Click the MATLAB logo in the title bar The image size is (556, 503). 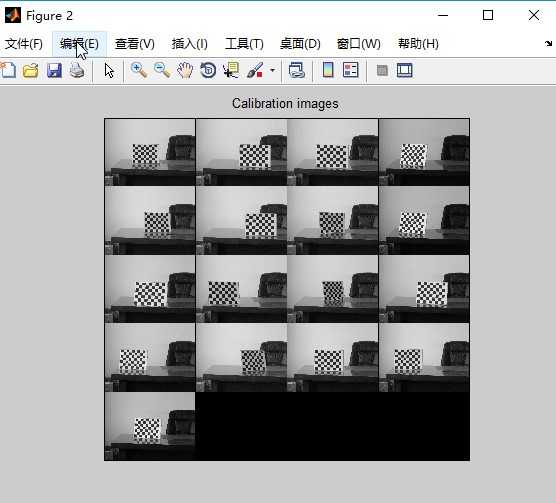13,15
